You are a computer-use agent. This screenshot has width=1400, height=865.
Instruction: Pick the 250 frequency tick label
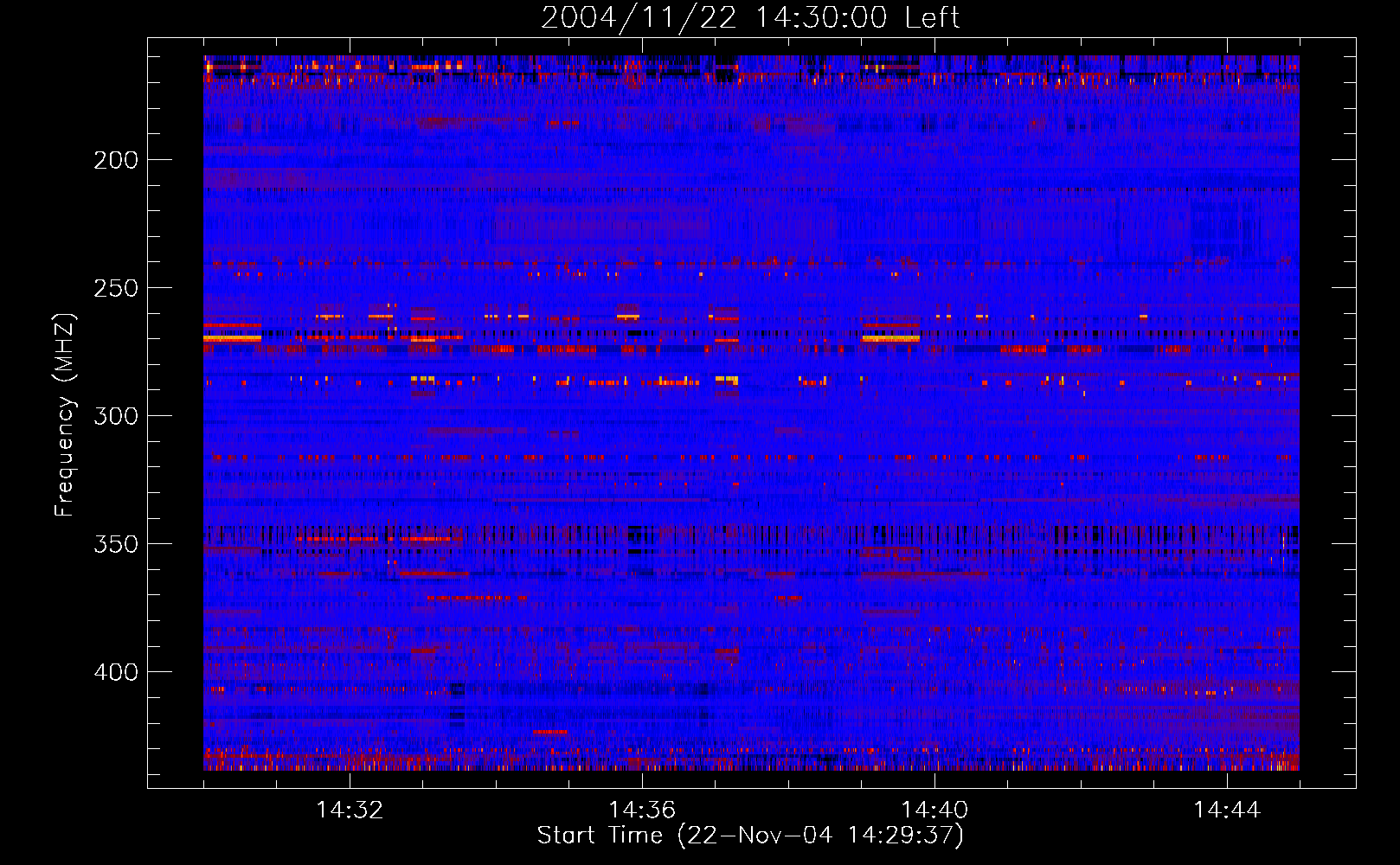point(116,287)
